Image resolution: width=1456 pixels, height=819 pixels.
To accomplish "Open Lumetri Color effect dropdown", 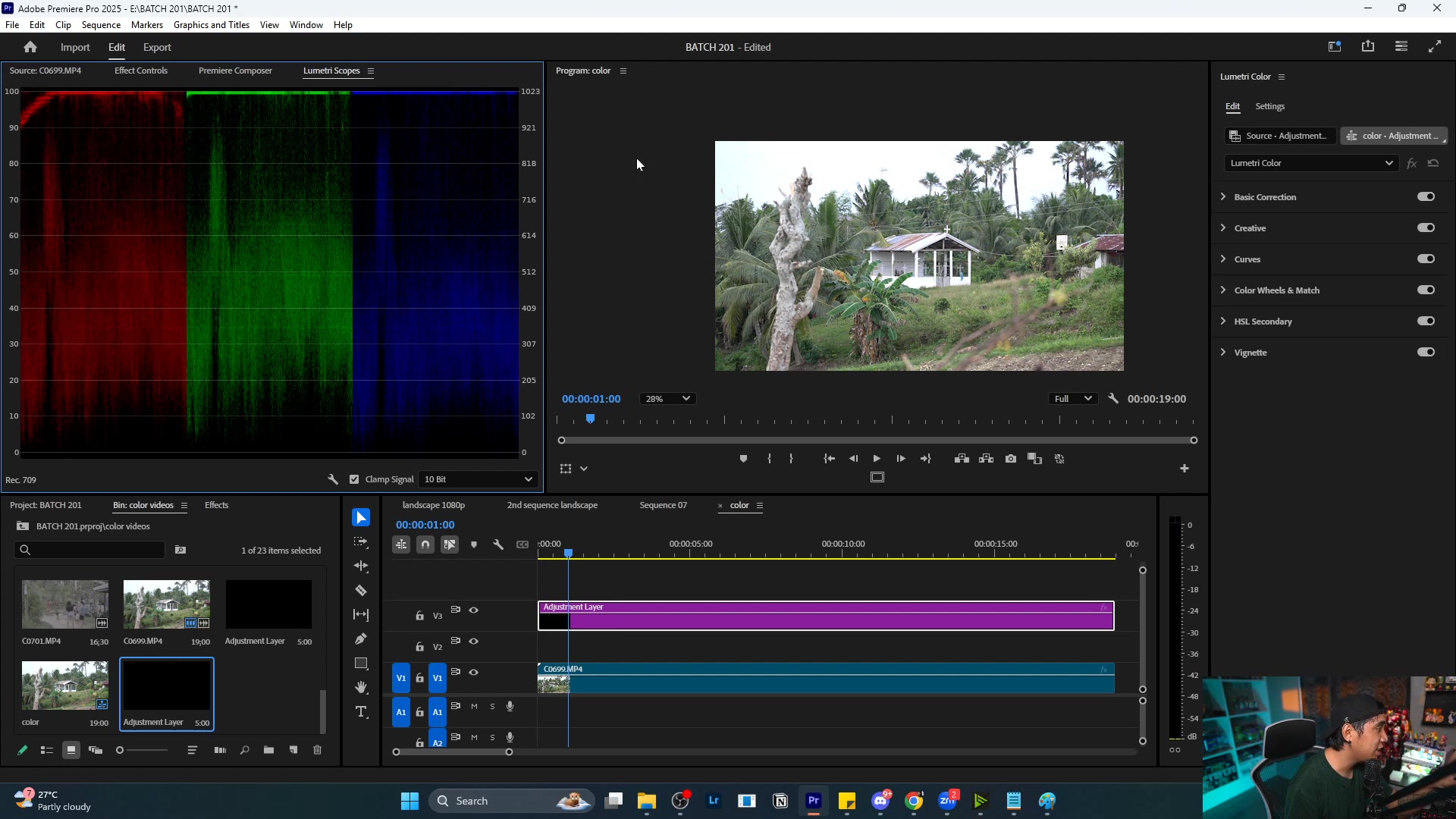I will (1311, 163).
